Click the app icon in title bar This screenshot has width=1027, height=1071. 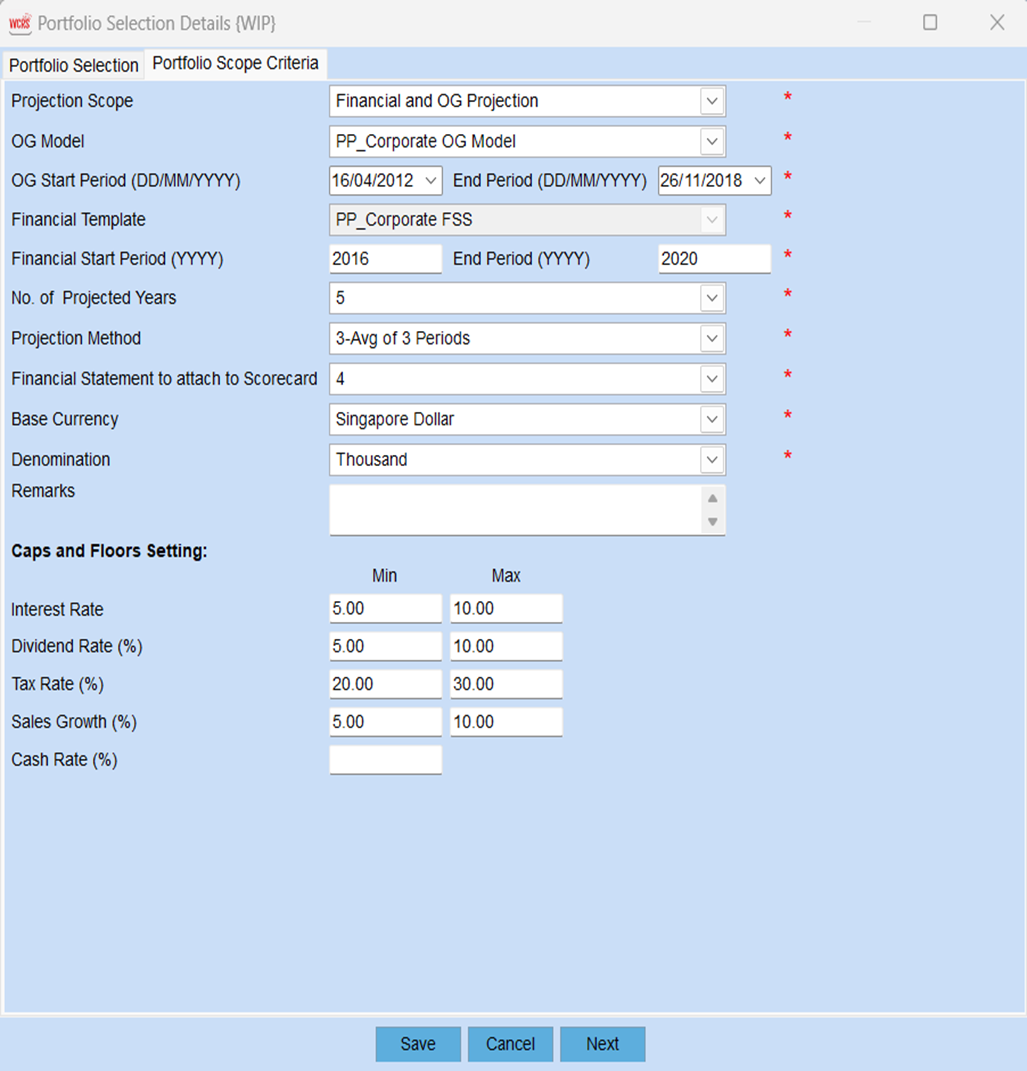[20, 23]
